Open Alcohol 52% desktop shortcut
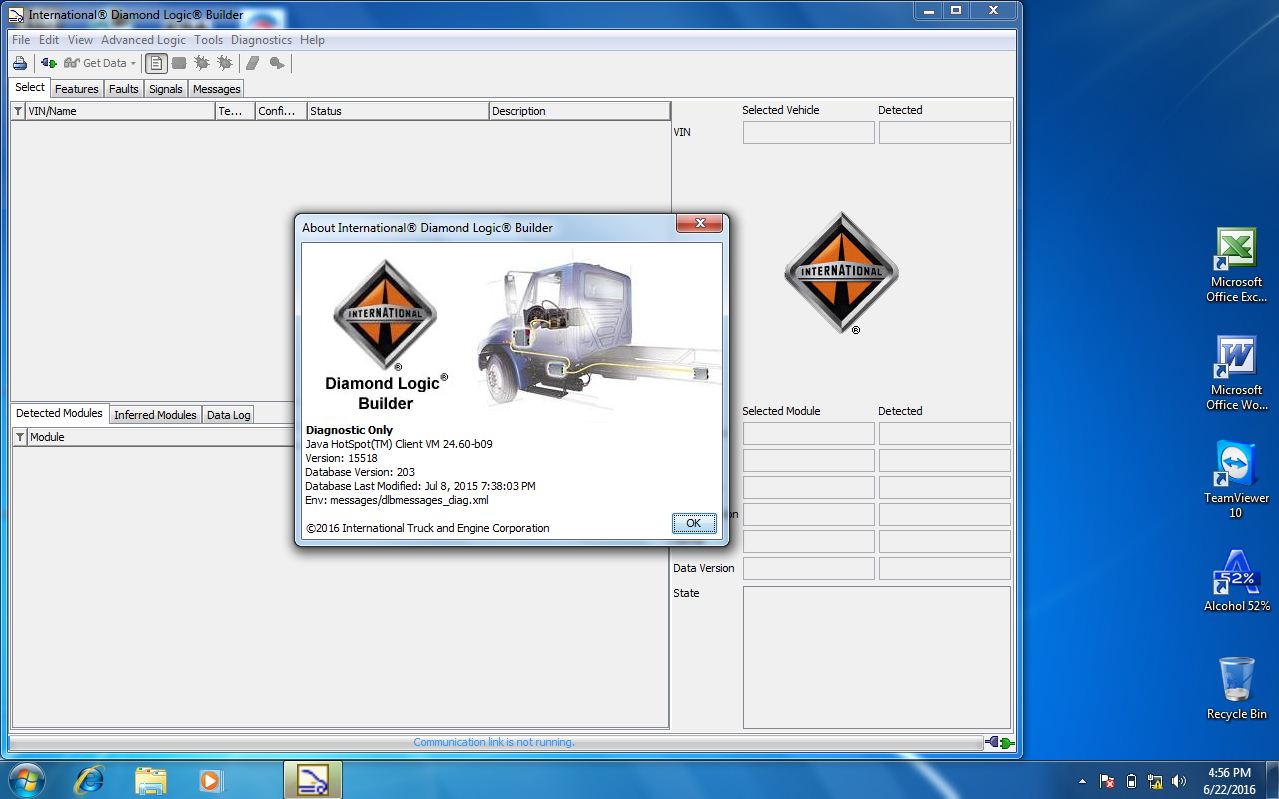1279x799 pixels. [1236, 580]
